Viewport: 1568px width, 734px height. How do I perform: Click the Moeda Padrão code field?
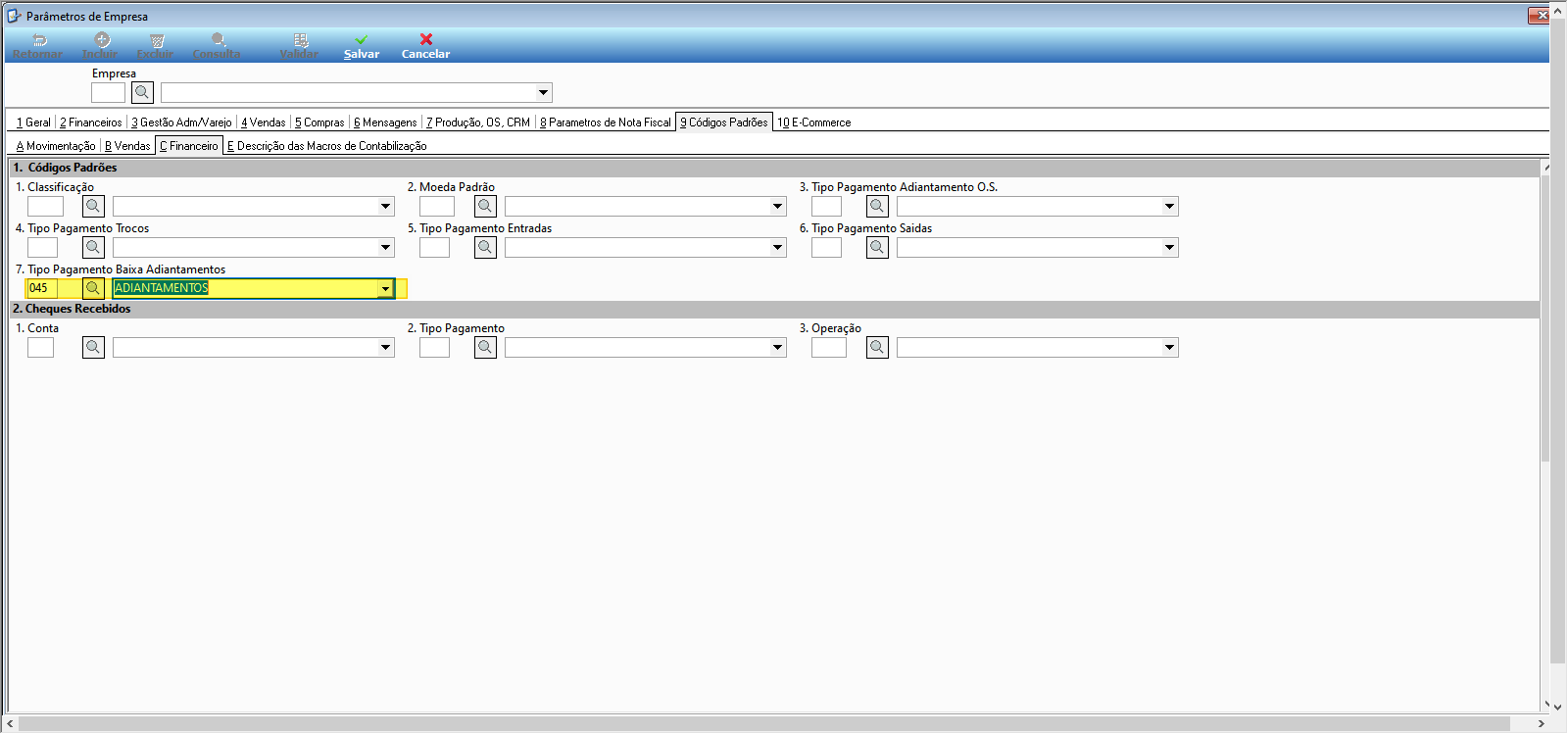(x=437, y=206)
